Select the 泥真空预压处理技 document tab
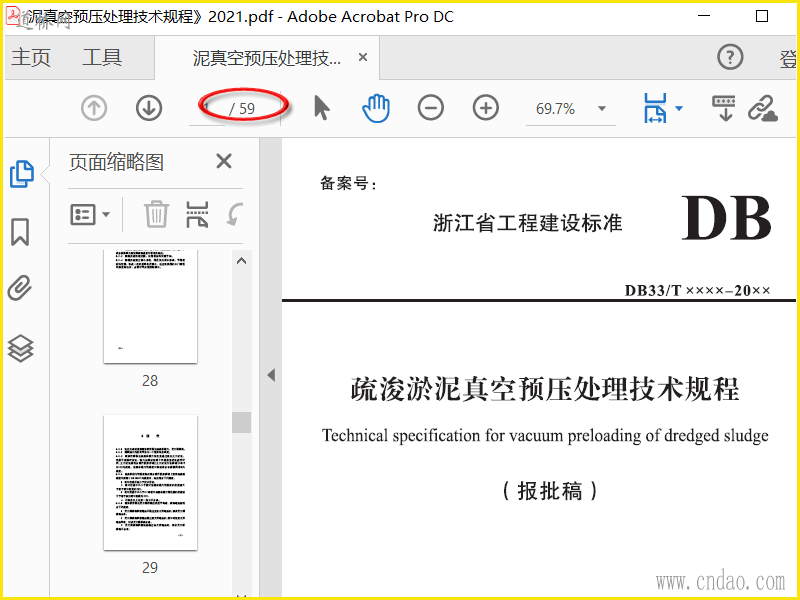 (x=266, y=58)
